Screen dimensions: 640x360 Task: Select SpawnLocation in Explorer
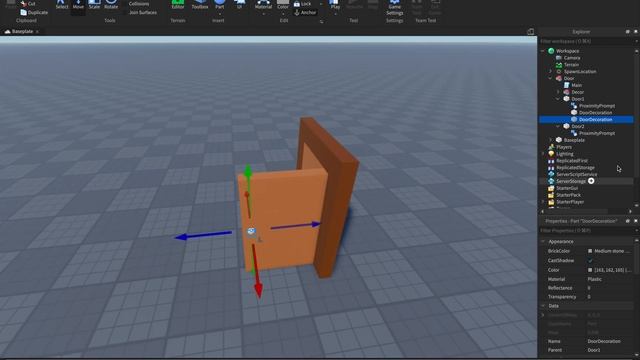coord(580,71)
